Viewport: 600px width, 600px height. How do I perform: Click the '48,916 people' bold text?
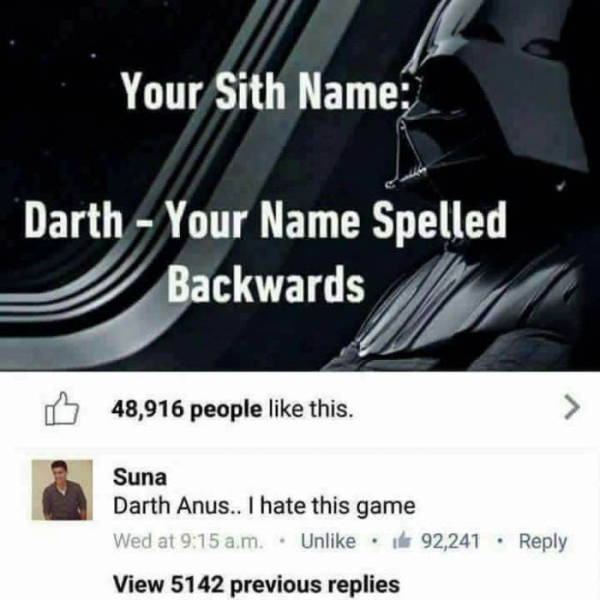(187, 409)
